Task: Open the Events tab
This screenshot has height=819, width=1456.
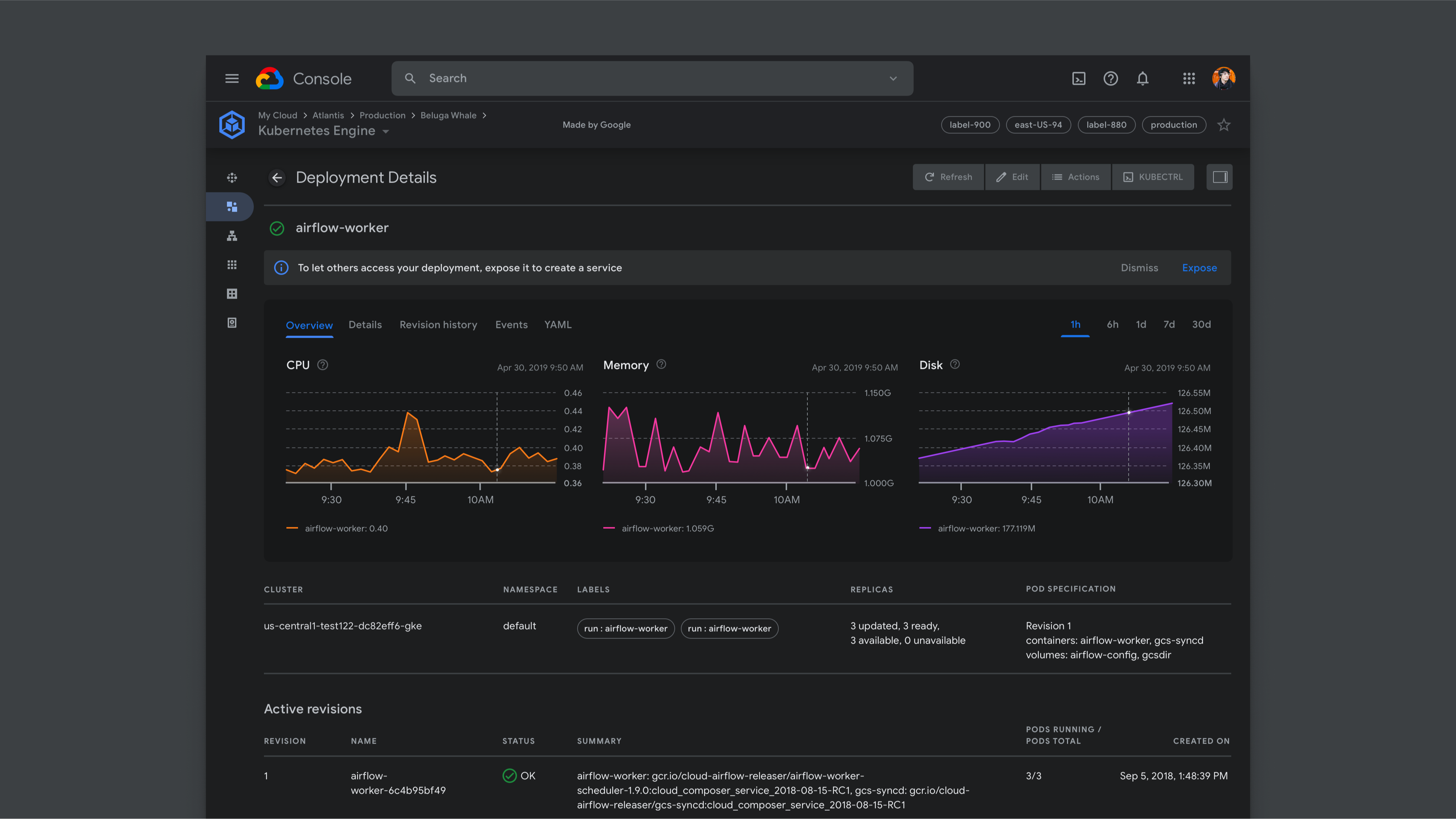Action: point(512,325)
